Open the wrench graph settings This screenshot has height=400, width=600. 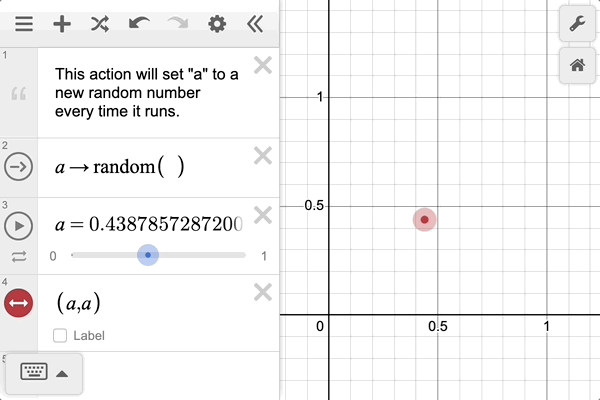tap(576, 25)
